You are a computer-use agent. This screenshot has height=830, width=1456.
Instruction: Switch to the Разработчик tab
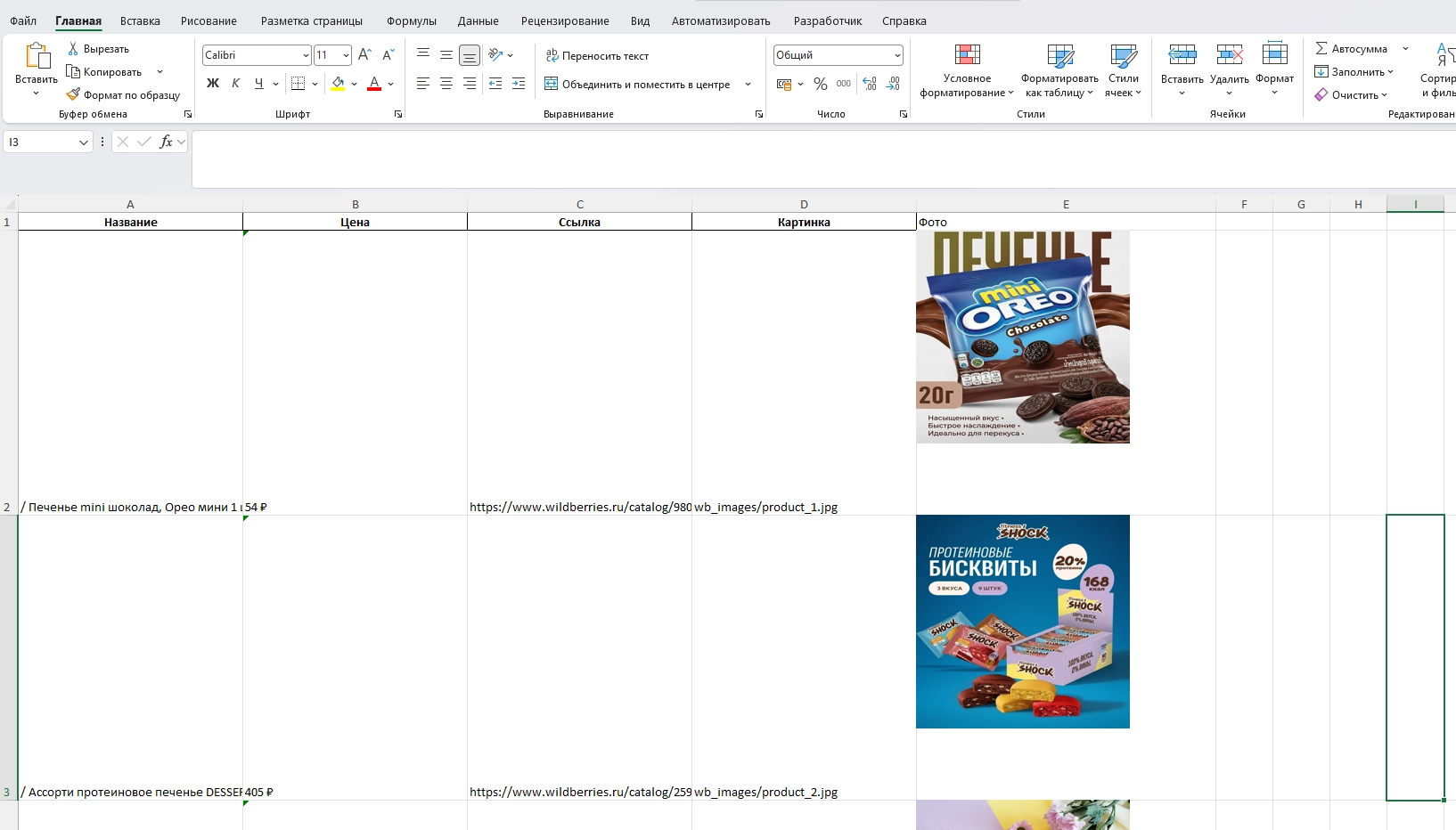[x=828, y=20]
